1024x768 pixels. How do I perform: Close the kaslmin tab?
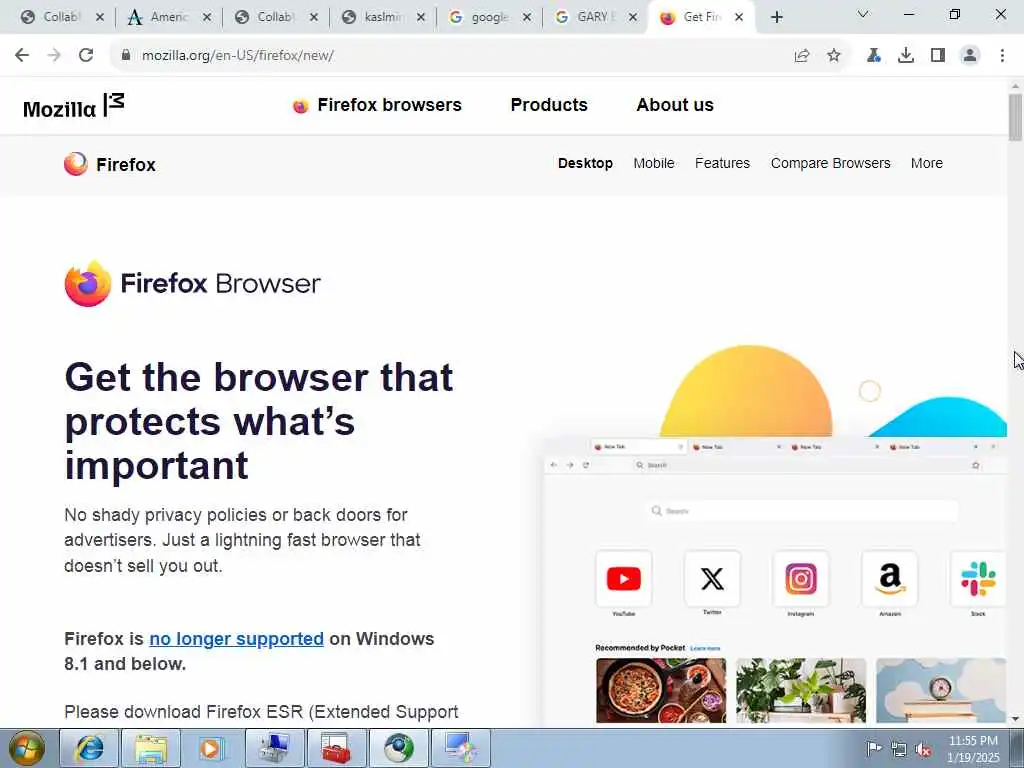[421, 18]
